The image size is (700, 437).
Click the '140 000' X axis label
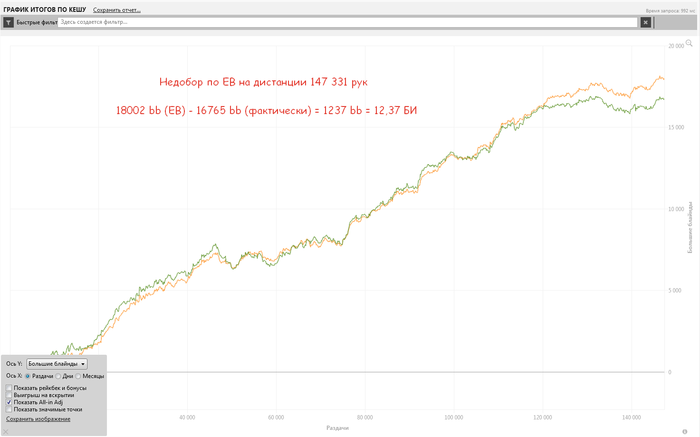[631, 418]
